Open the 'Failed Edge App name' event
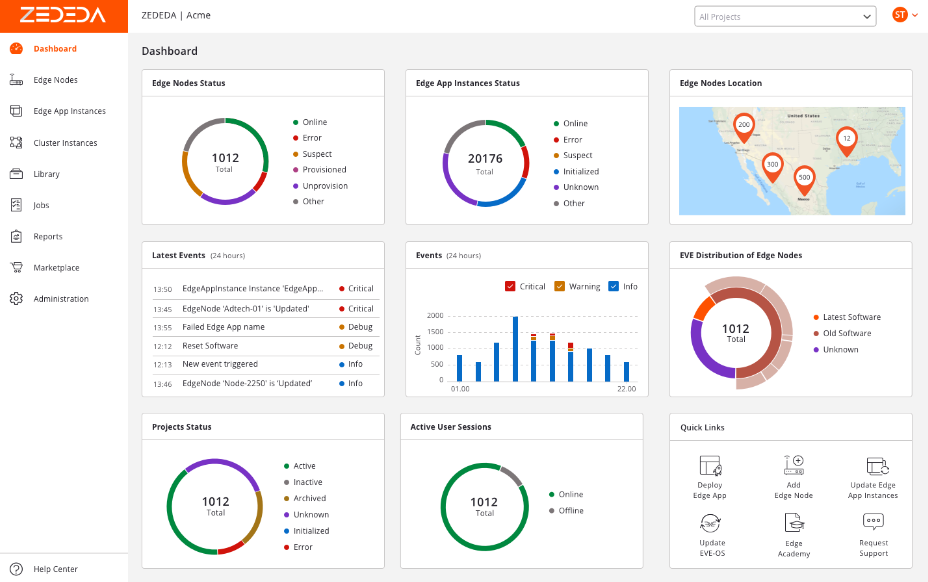This screenshot has width=928, height=582. pos(223,327)
